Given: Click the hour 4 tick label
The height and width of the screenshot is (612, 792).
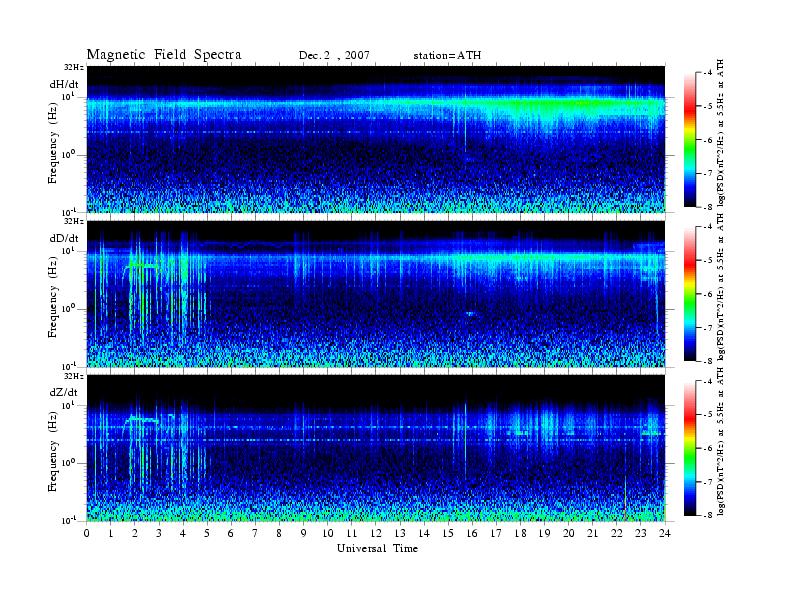Looking at the screenshot, I should pos(183,533).
